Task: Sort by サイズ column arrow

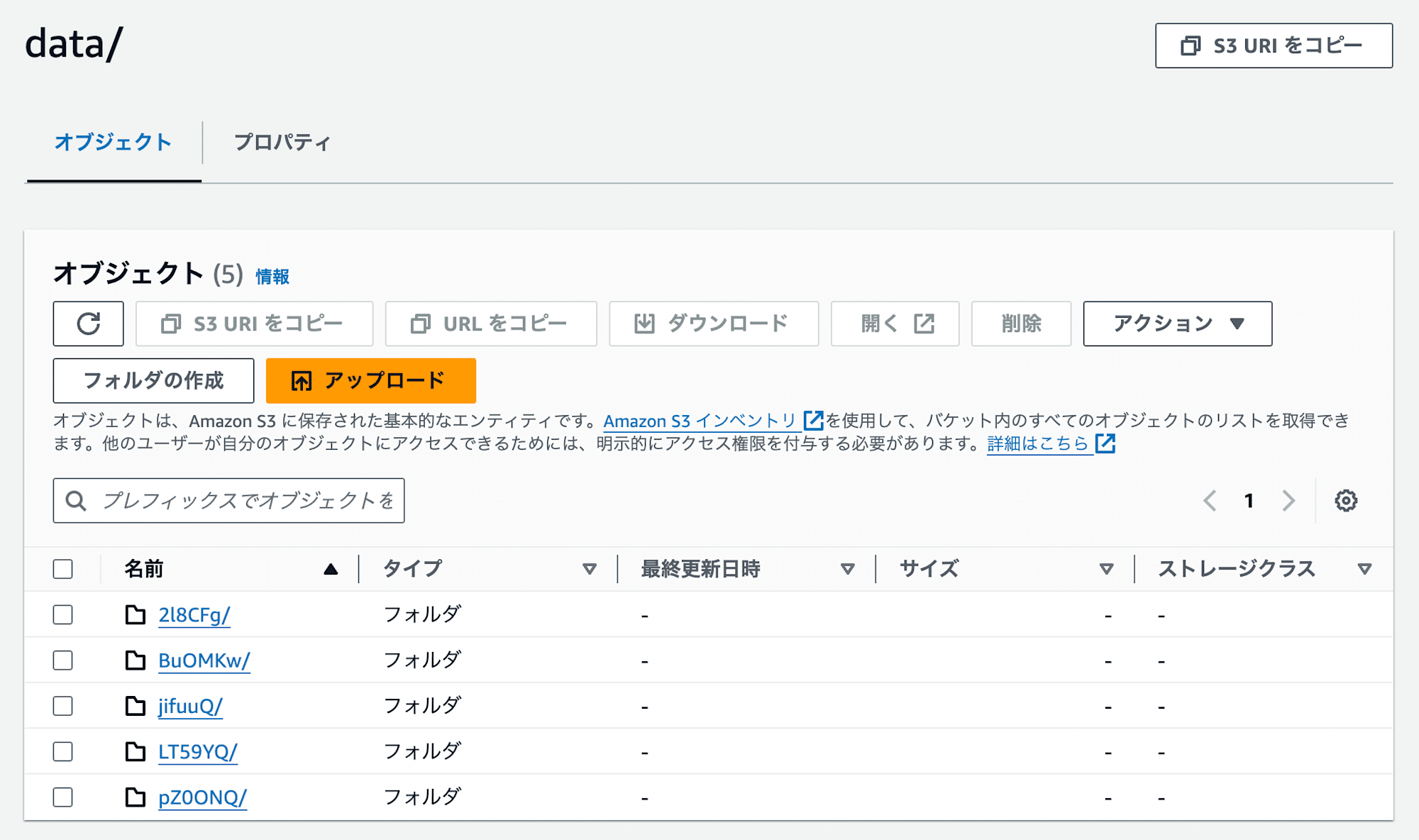Action: coord(1106,569)
